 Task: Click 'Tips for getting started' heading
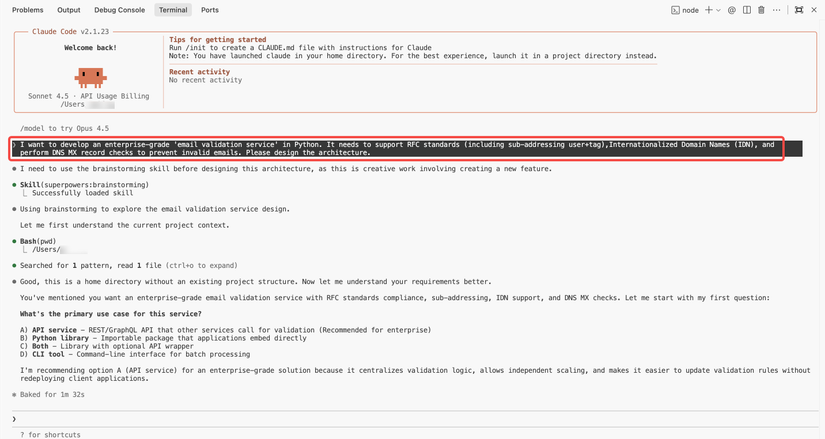(x=218, y=39)
